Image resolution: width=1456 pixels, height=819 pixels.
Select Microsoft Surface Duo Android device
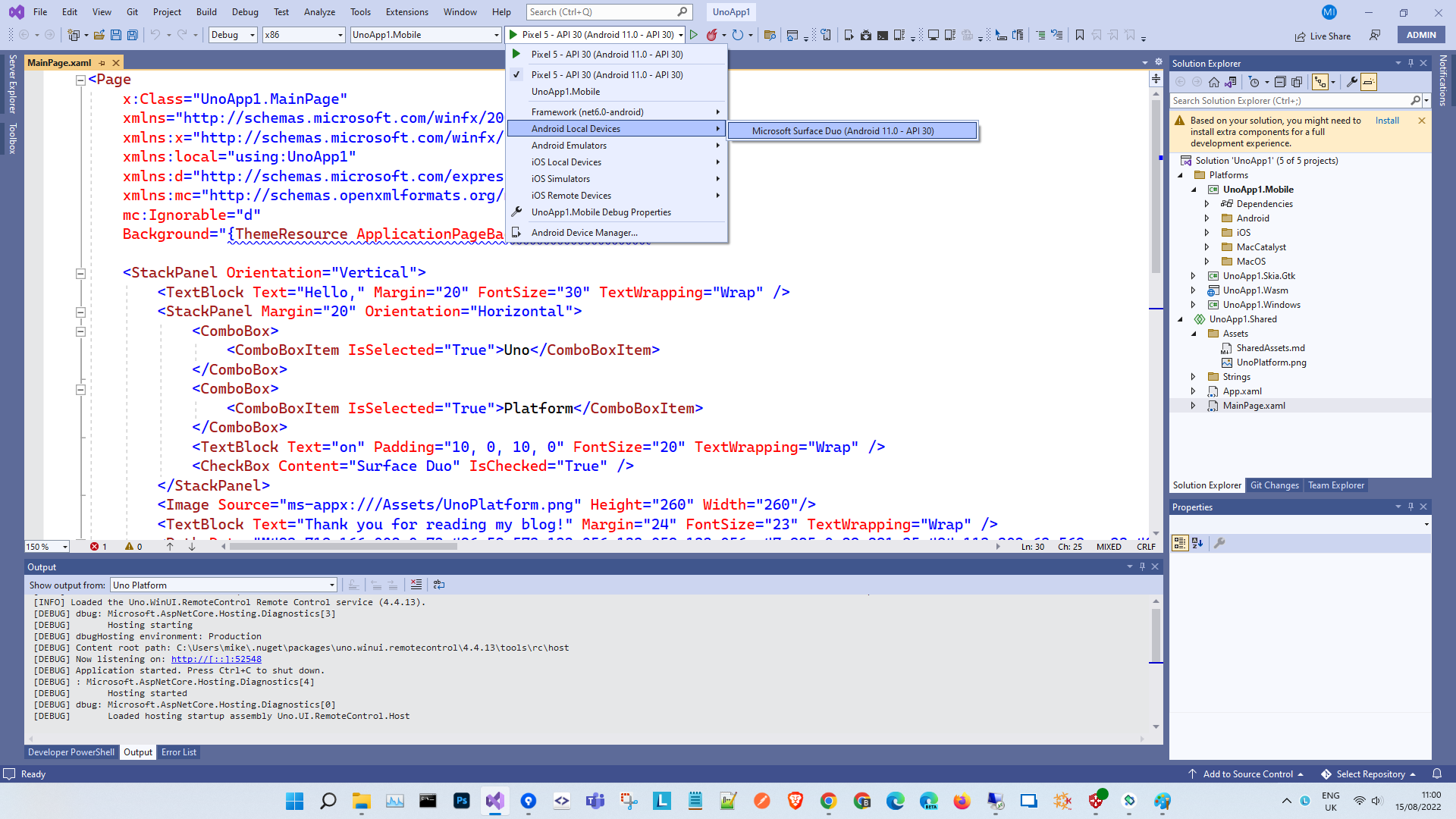[843, 130]
